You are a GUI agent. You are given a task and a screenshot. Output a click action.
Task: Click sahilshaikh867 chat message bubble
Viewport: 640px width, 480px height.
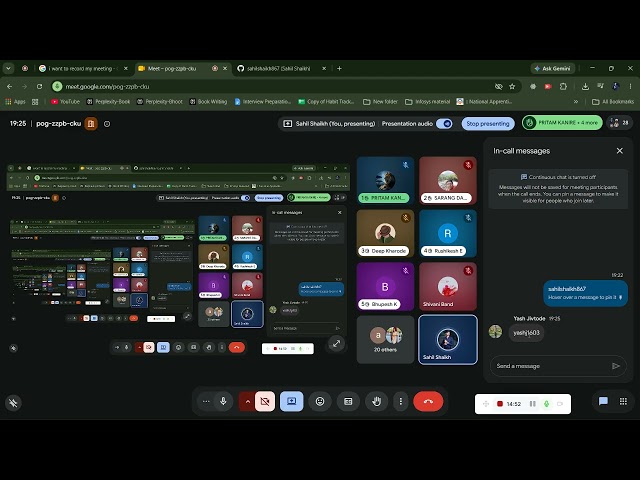(585, 293)
